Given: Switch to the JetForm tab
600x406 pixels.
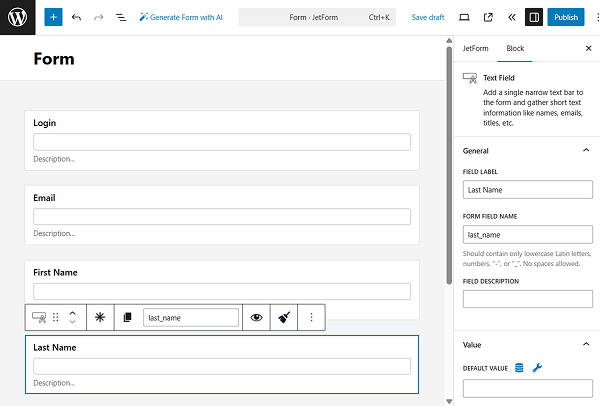Looking at the screenshot, I should pos(475,48).
